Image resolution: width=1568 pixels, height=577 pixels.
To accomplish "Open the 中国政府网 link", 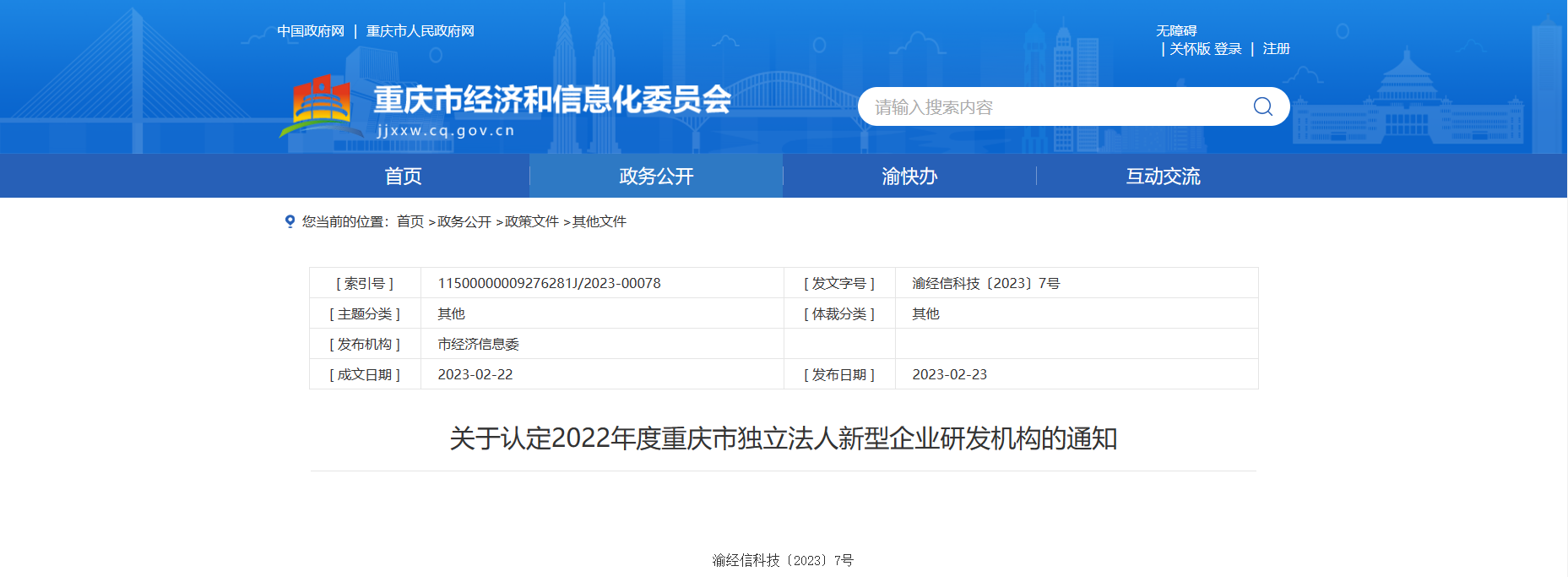I will pos(311,31).
